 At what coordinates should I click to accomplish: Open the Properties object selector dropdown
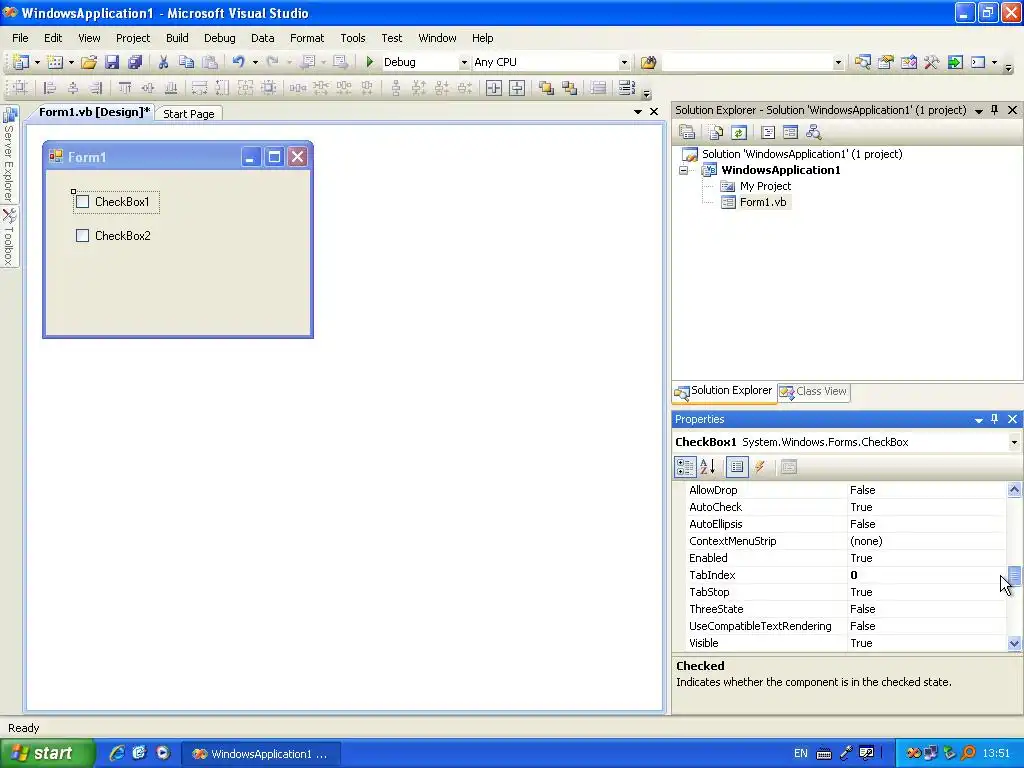(1014, 442)
